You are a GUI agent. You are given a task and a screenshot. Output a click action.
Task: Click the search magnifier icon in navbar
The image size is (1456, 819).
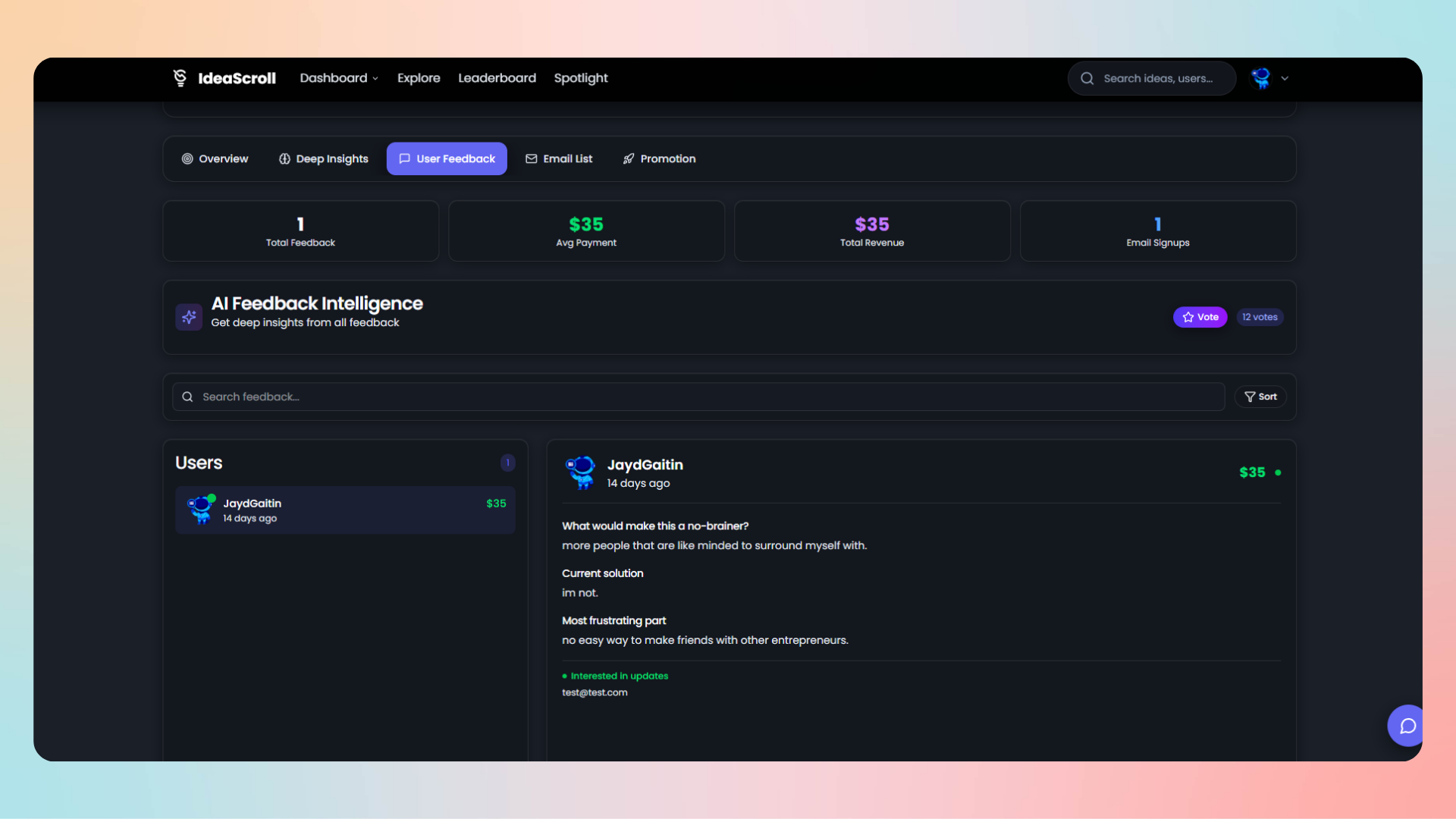[x=1087, y=79]
